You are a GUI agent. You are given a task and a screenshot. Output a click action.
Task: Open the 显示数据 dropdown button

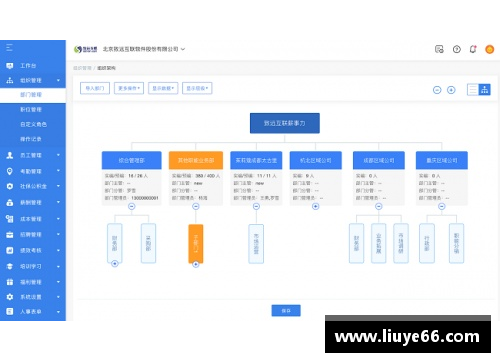tap(163, 88)
